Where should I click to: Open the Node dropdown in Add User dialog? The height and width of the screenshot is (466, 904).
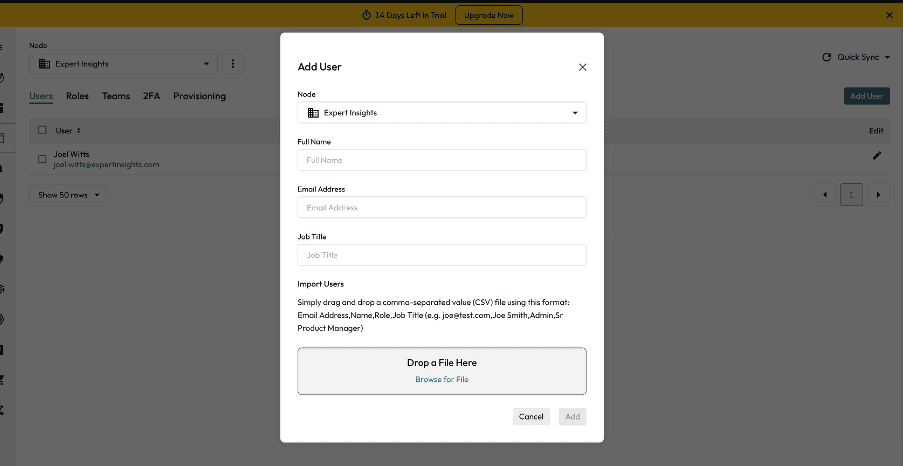442,113
